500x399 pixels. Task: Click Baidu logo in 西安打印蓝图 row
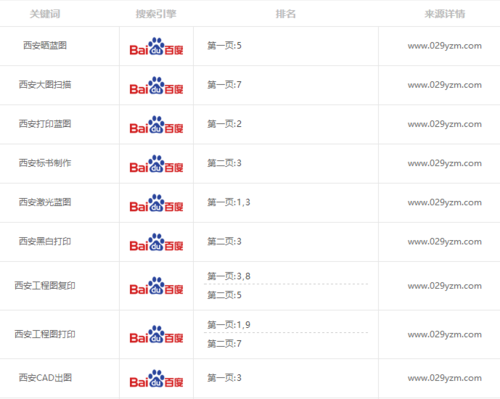[x=156, y=125]
